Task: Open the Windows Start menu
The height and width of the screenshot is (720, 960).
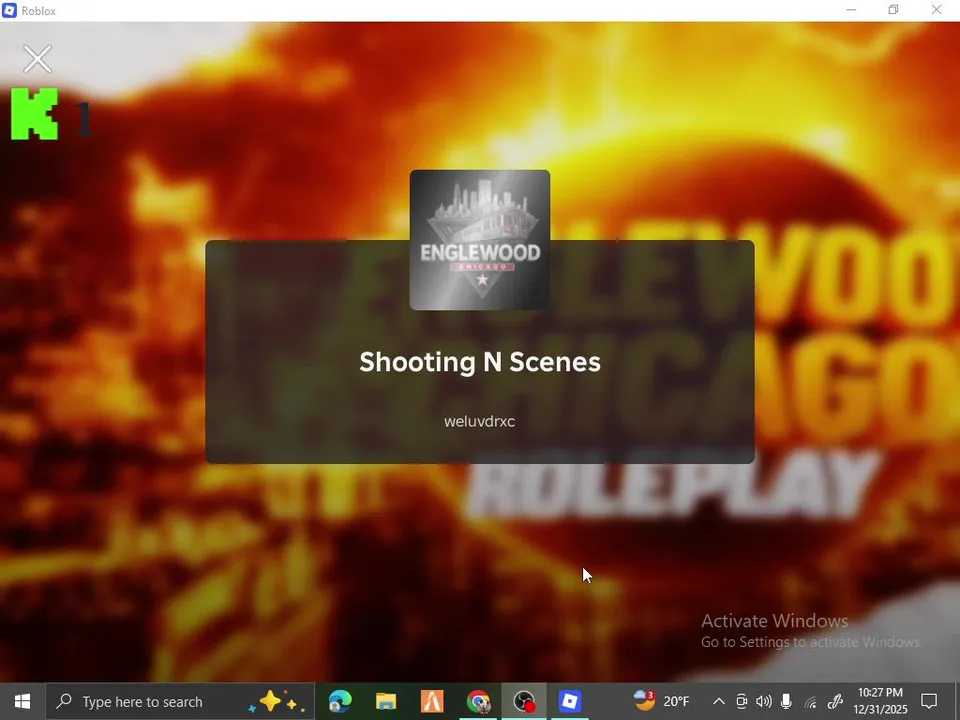Action: click(22, 701)
